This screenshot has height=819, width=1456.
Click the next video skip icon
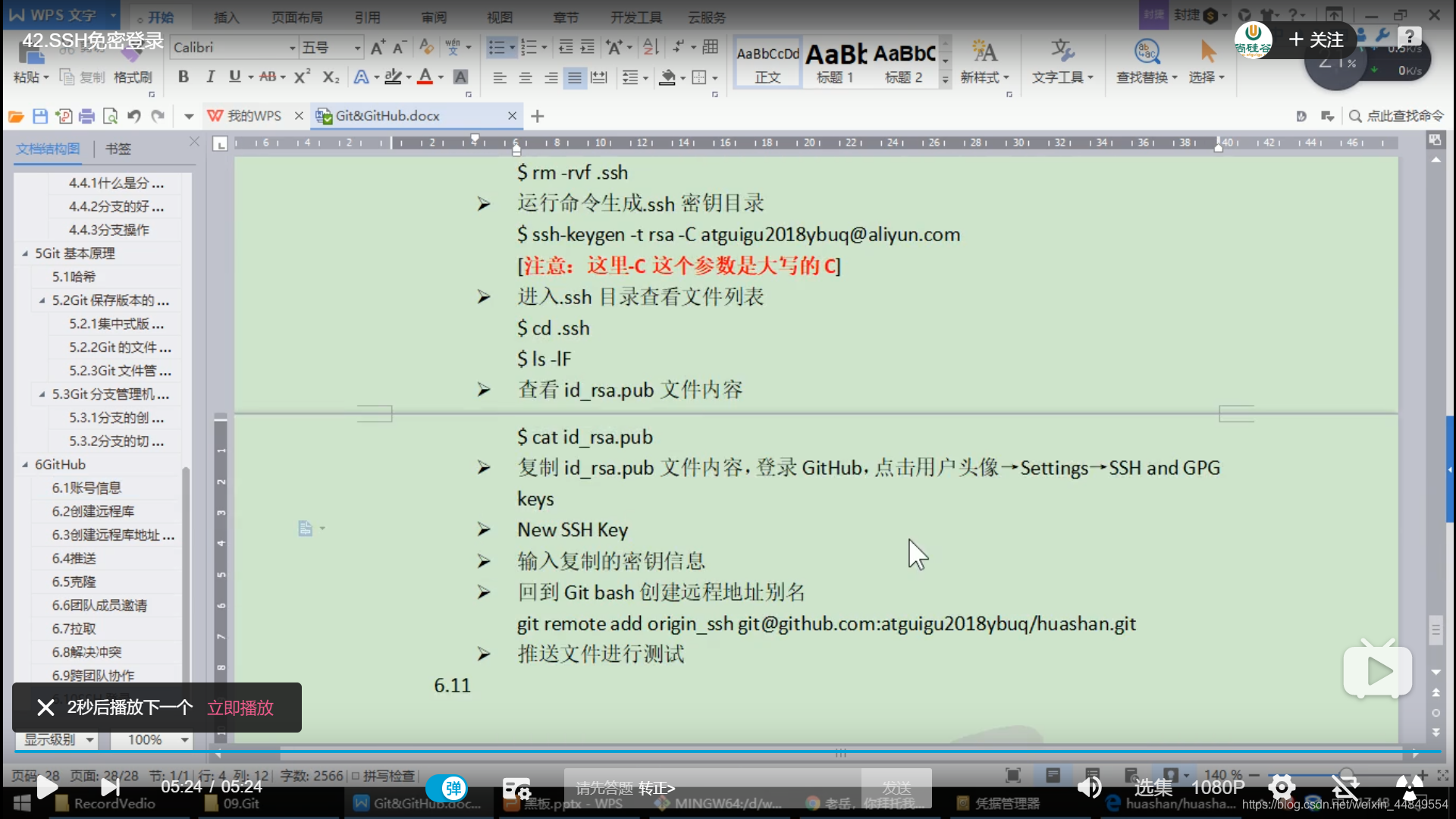coord(110,787)
